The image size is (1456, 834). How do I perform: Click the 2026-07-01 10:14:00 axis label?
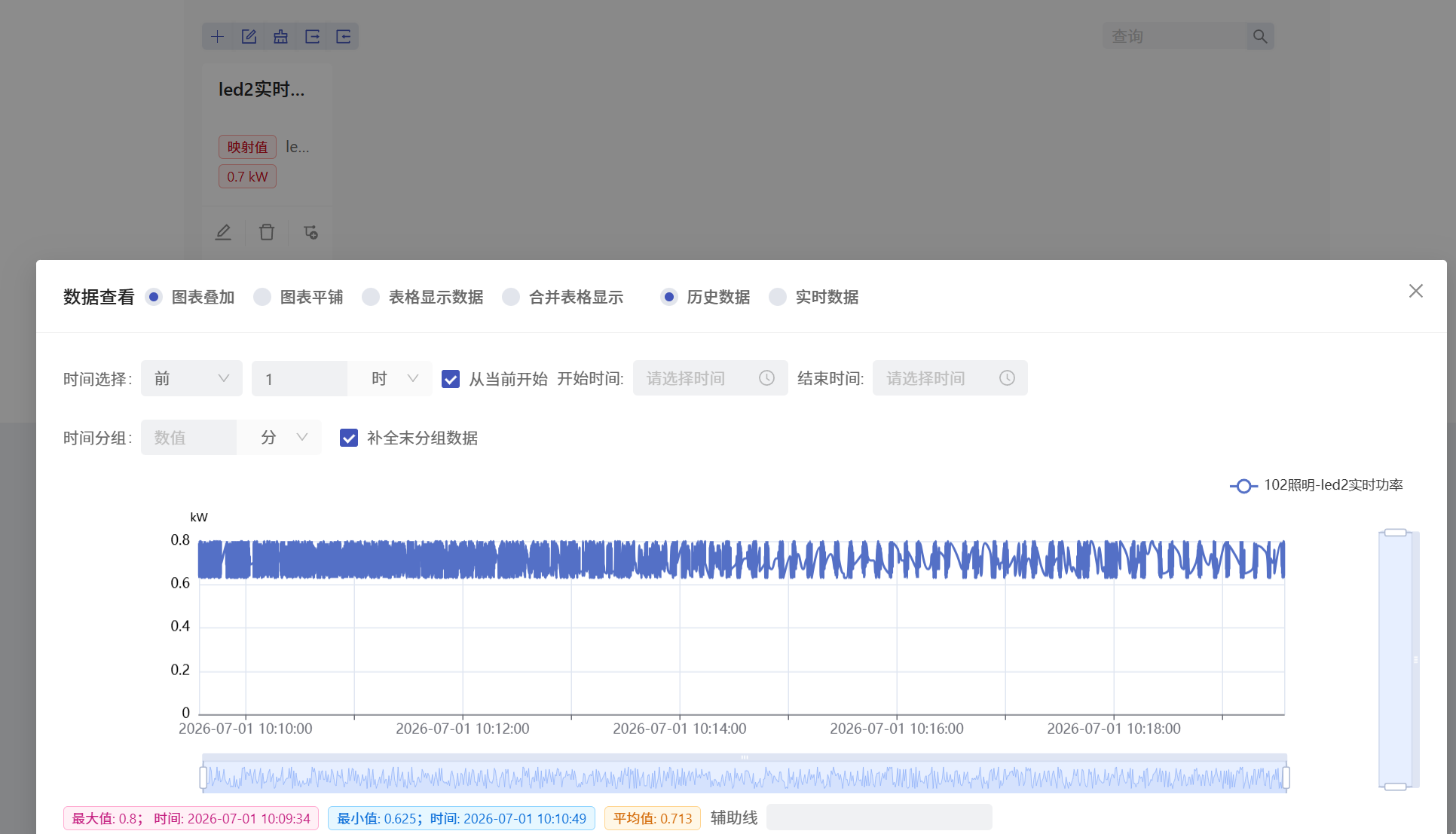click(680, 729)
